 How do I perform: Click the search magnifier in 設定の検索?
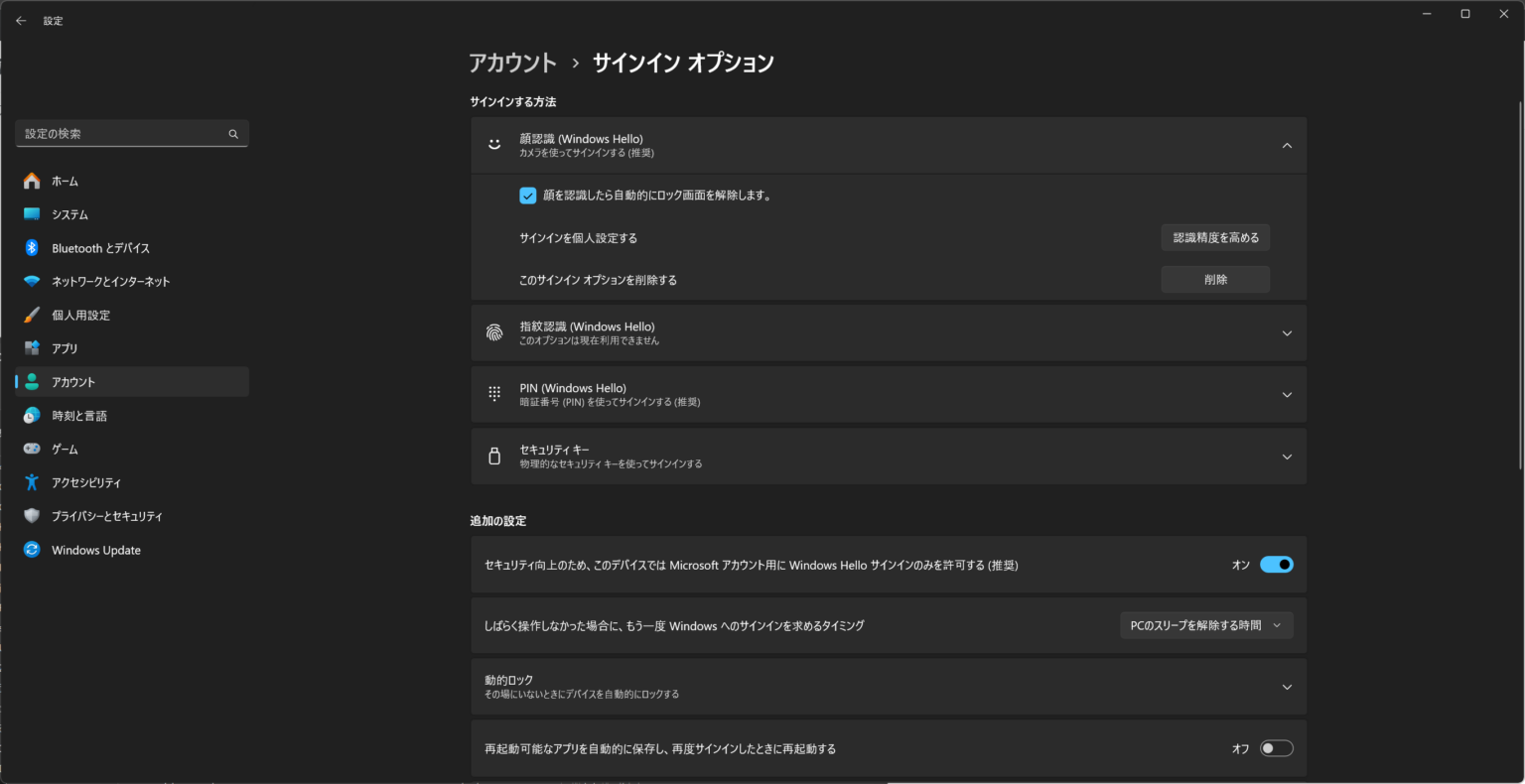click(x=233, y=133)
